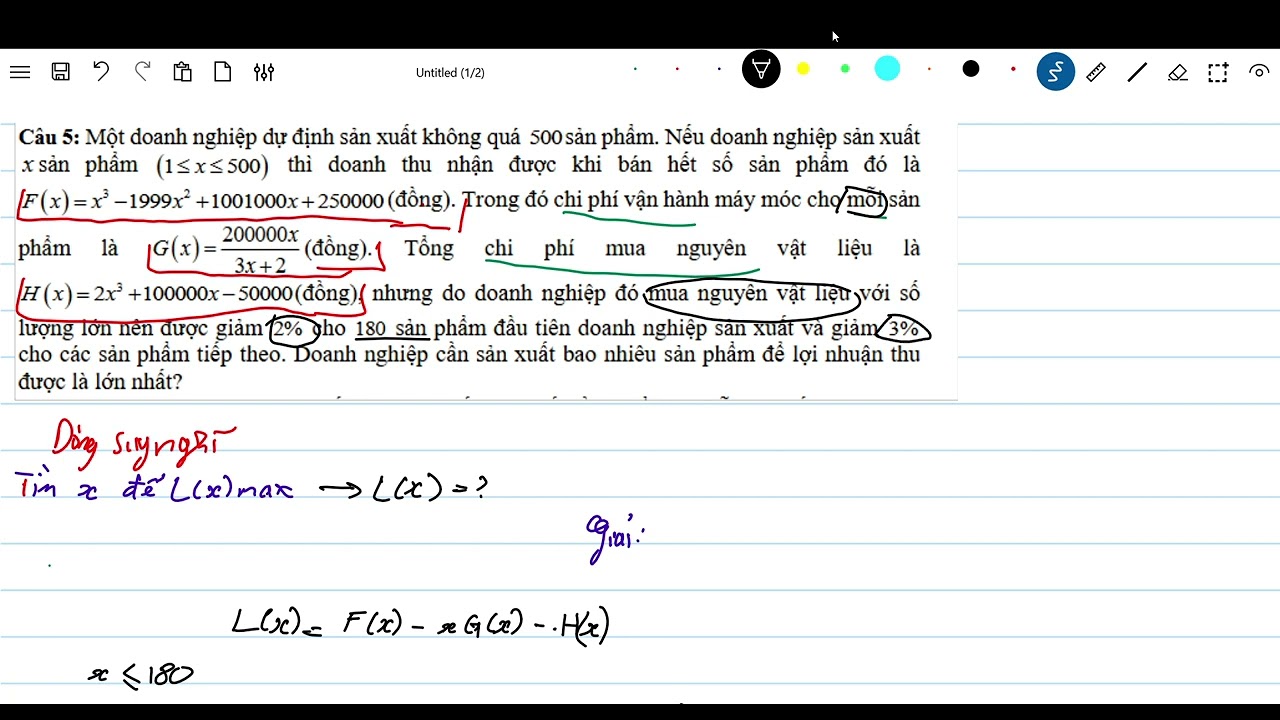Viewport: 1280px width, 720px height.
Task: Select the highlighter pen tool
Action: 761,70
